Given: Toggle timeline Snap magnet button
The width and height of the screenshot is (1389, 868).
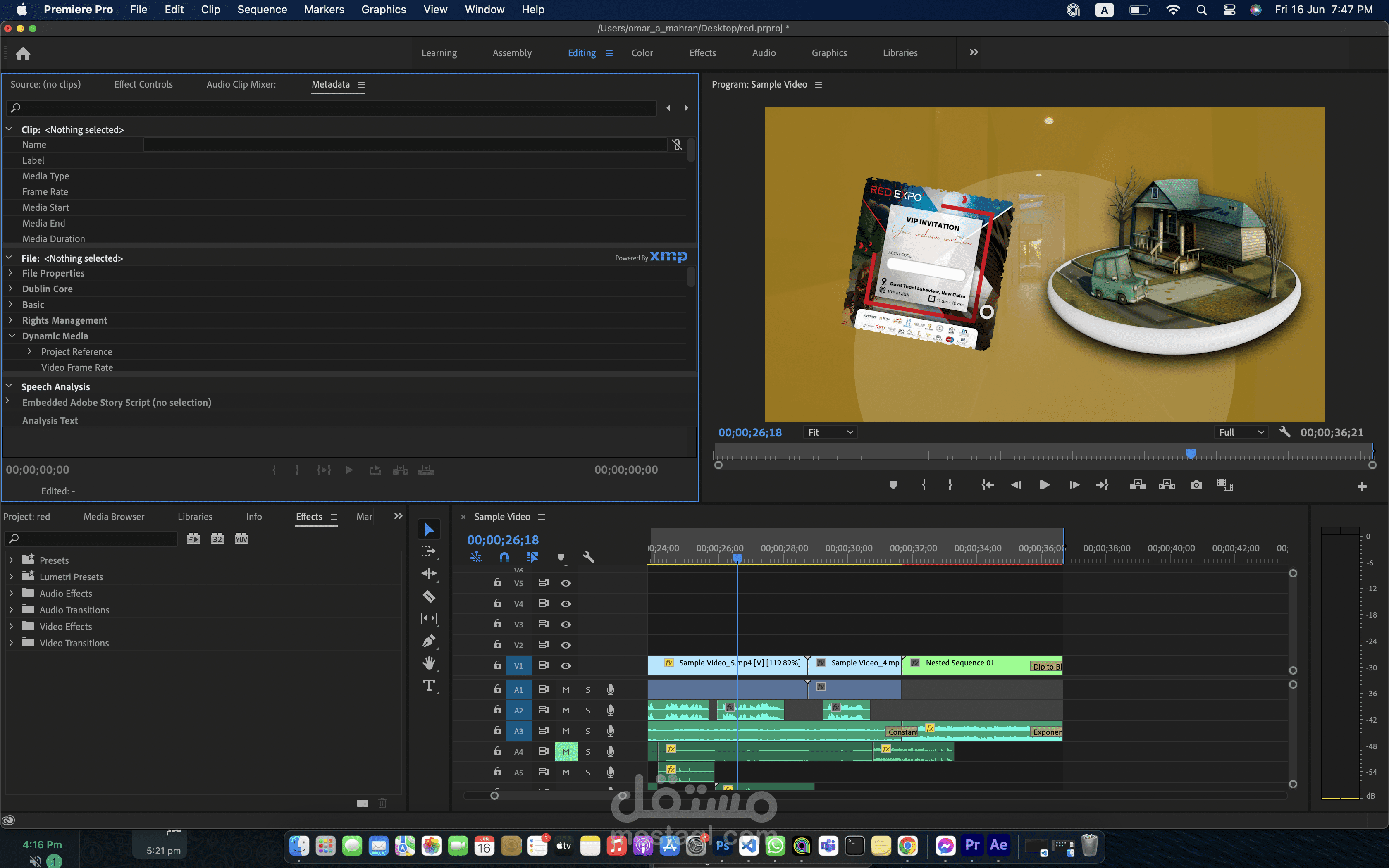Looking at the screenshot, I should [x=504, y=557].
